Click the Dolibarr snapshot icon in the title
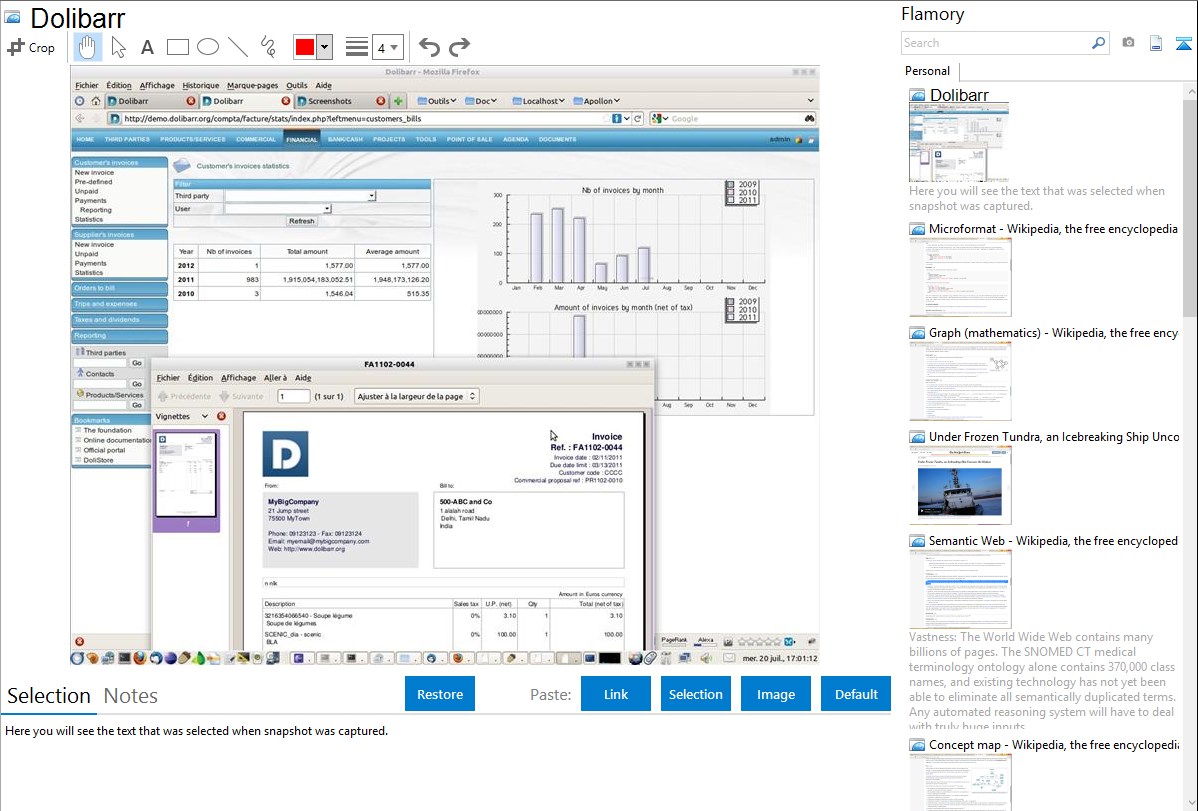Image resolution: width=1198 pixels, height=811 pixels. pos(12,17)
